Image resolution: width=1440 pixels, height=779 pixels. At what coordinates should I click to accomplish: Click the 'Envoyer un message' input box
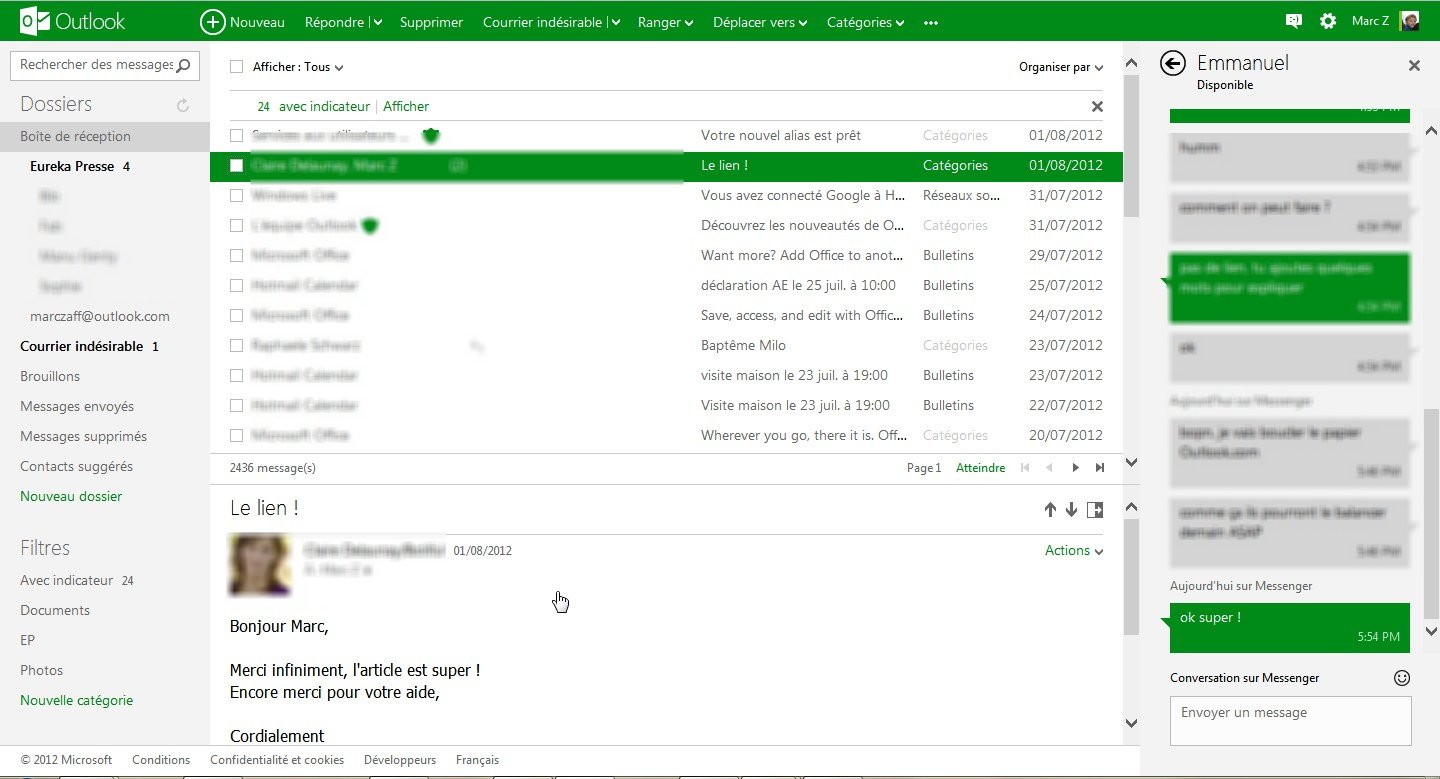pyautogui.click(x=1290, y=720)
